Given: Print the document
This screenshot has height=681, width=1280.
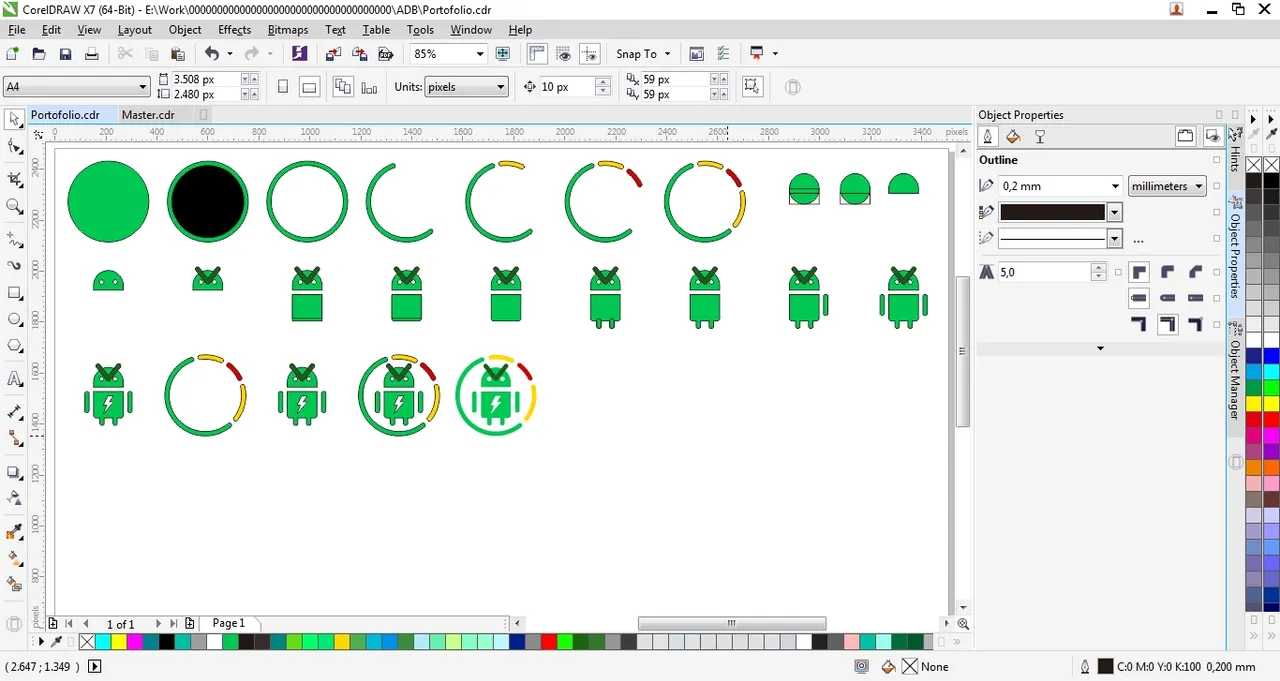Looking at the screenshot, I should (x=91, y=54).
